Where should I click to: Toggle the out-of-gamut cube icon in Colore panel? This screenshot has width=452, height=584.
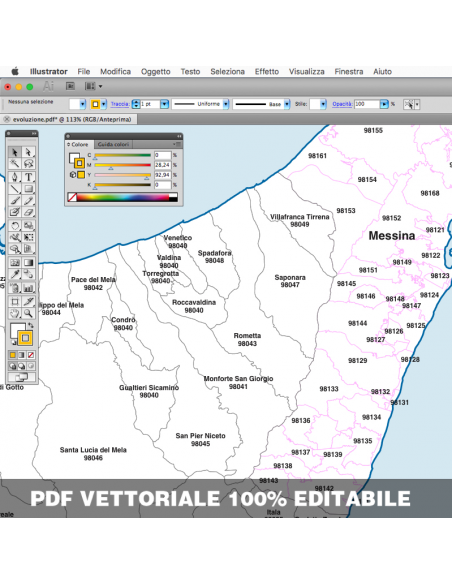click(73, 174)
